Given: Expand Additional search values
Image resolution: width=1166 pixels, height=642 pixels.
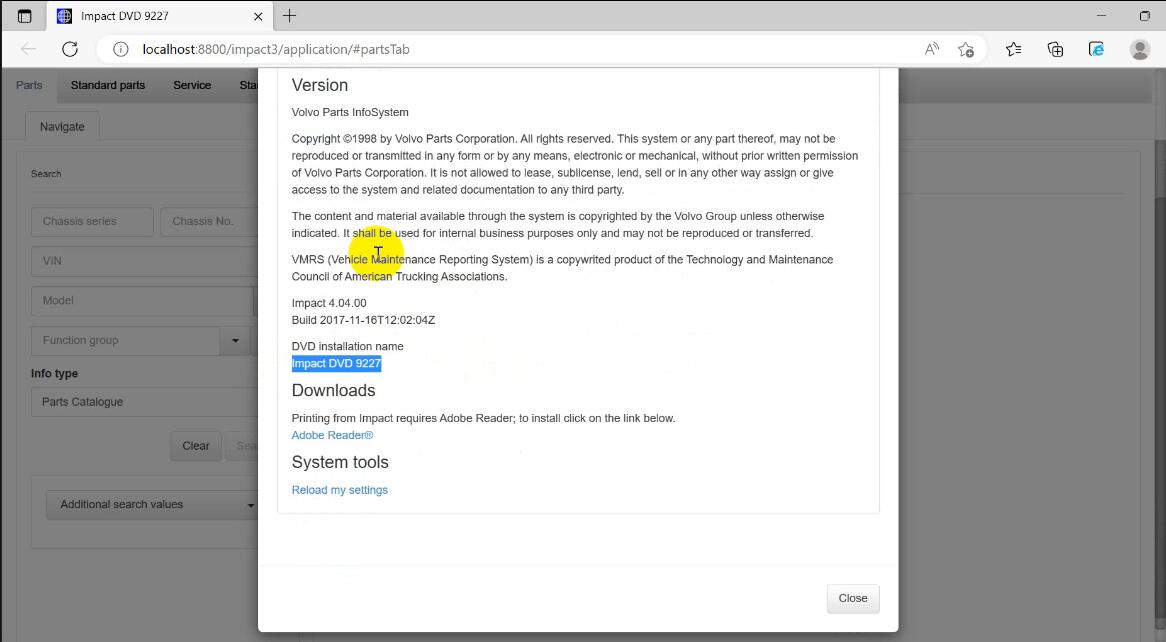Looking at the screenshot, I should [x=150, y=505].
